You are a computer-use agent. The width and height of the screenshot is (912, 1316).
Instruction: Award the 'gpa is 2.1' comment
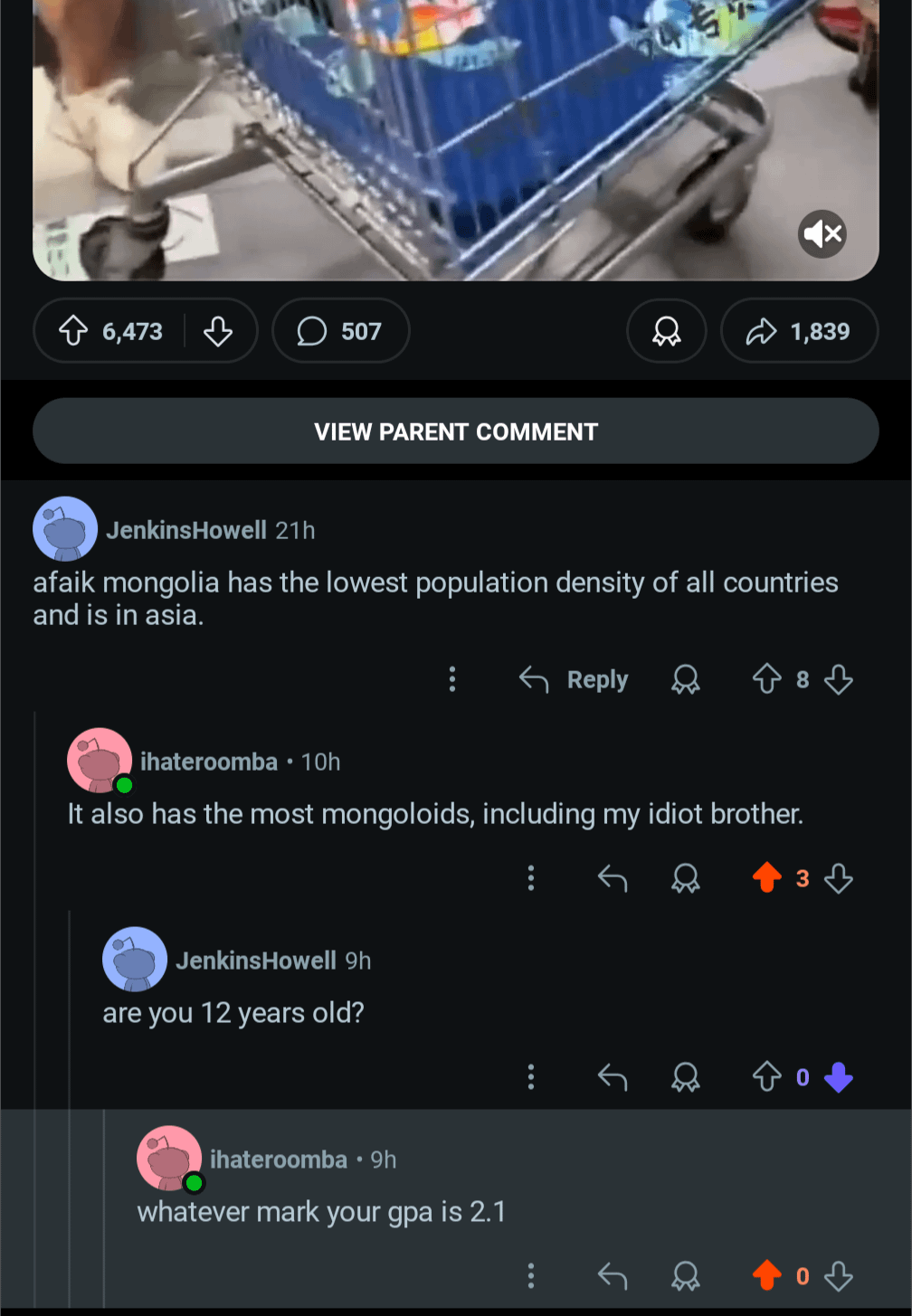[x=685, y=1276]
